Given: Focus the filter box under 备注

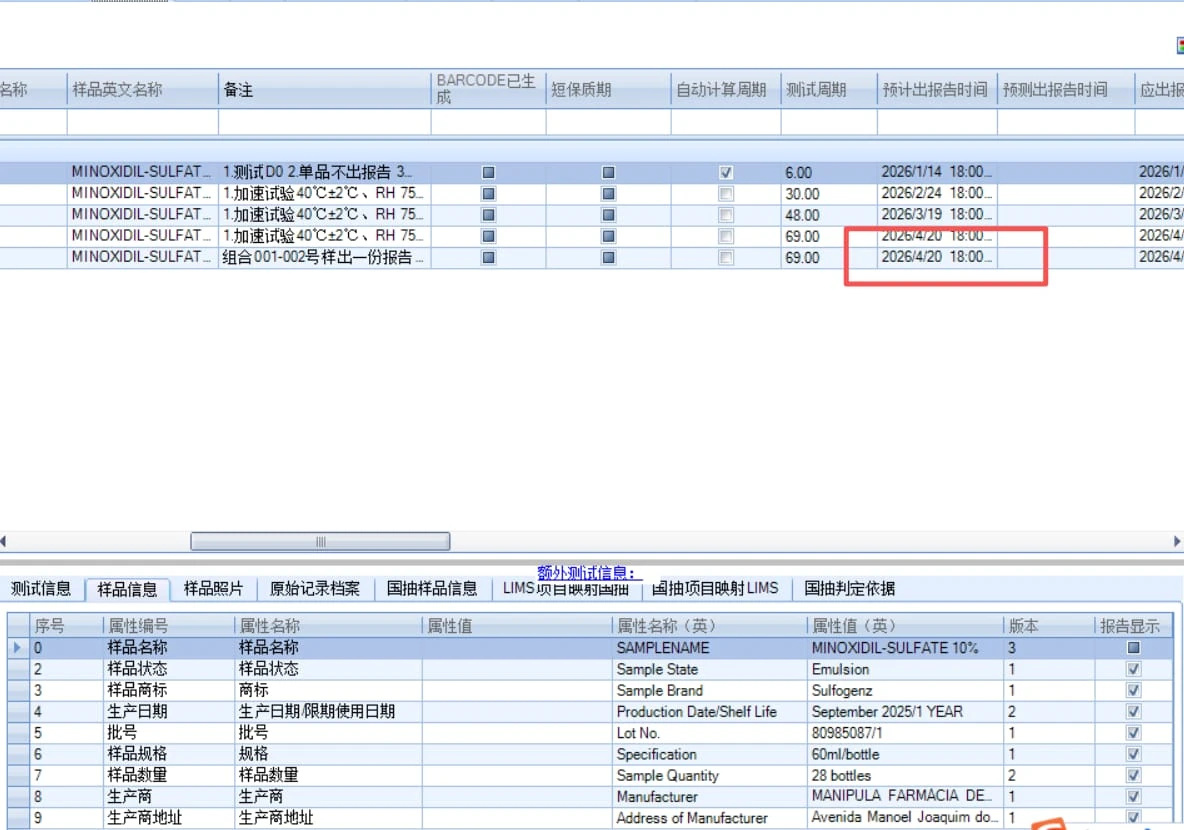Looking at the screenshot, I should (325, 122).
